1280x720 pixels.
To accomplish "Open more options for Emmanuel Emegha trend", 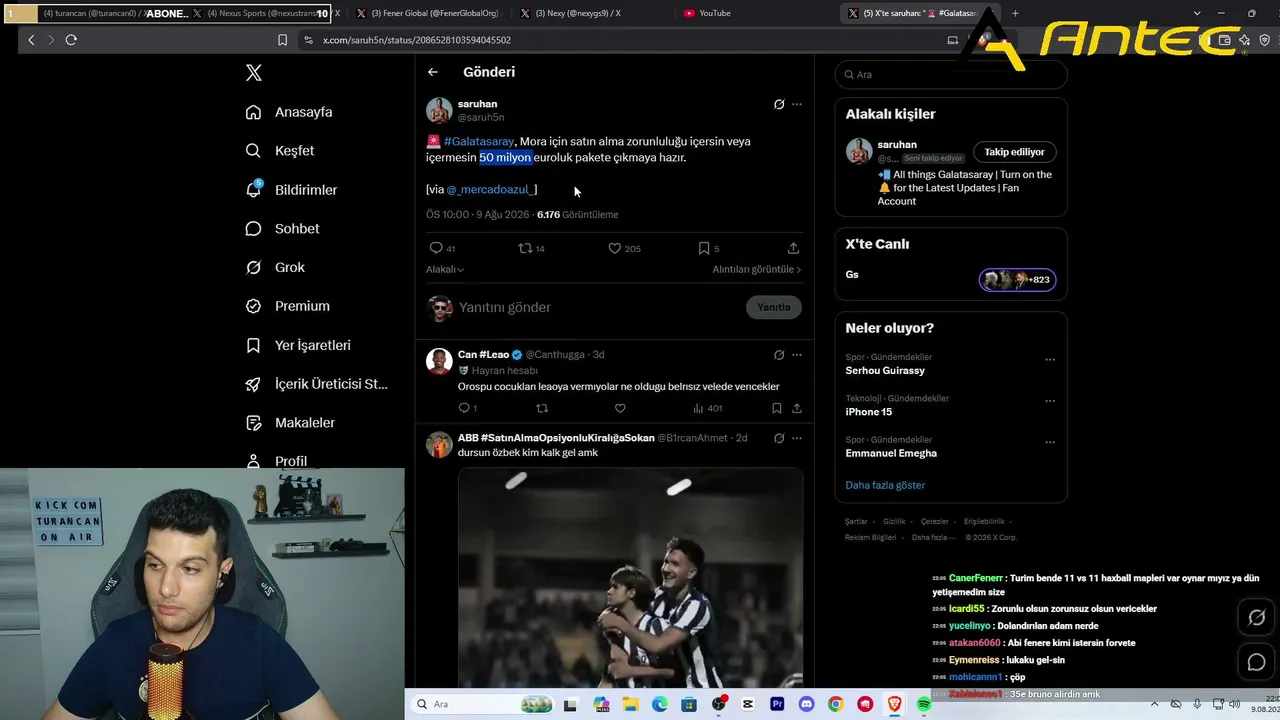I will [x=1050, y=442].
